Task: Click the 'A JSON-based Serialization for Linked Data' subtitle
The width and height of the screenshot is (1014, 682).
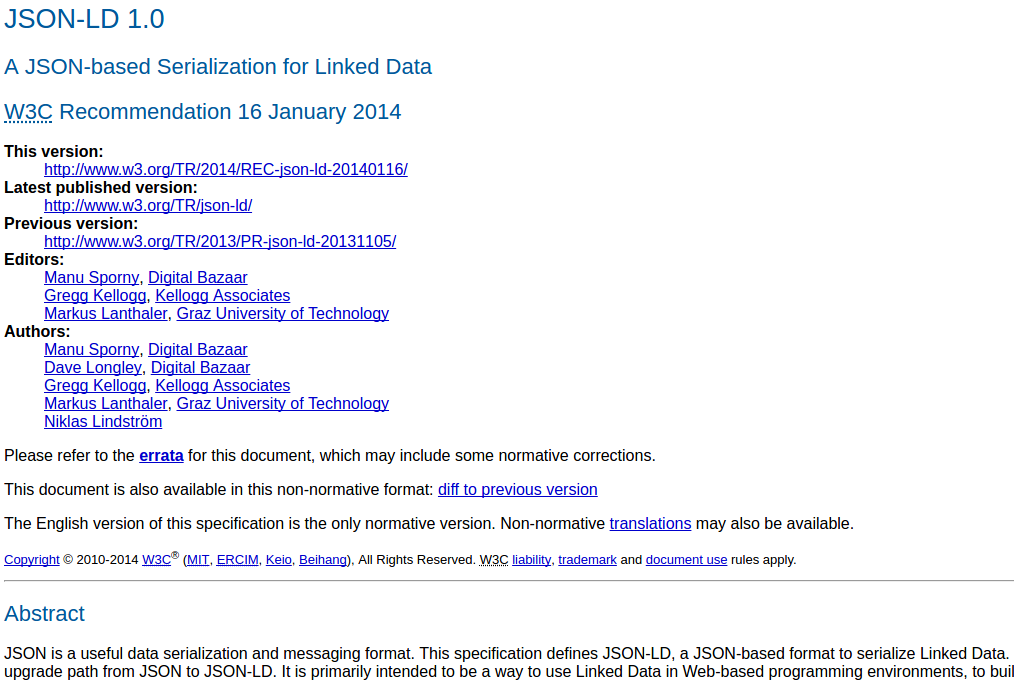Action: point(218,67)
